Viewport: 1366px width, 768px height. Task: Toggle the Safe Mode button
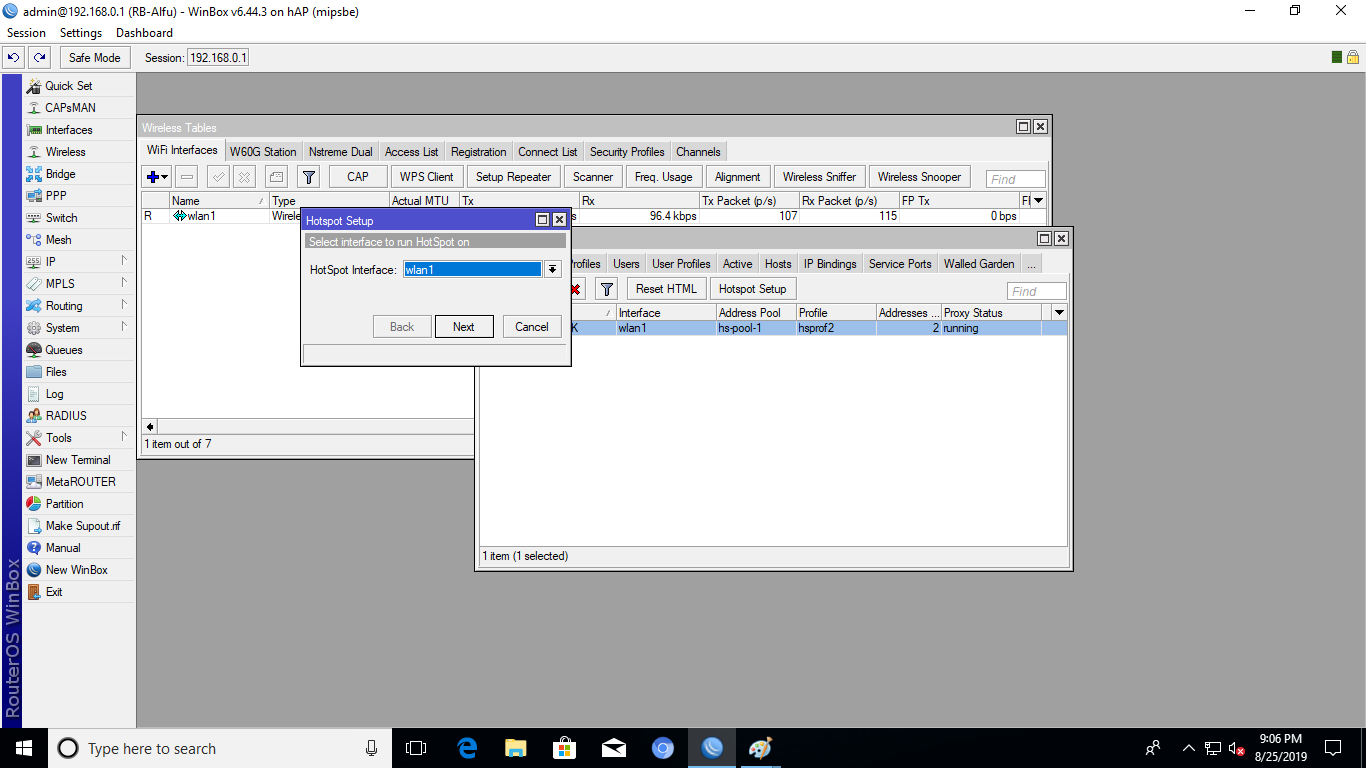click(95, 58)
